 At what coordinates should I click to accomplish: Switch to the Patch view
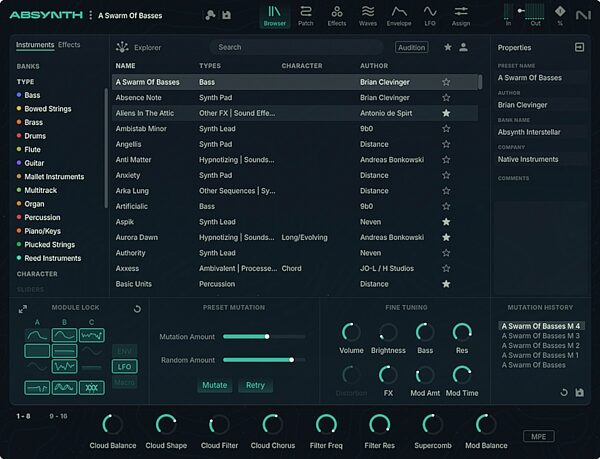tap(305, 16)
